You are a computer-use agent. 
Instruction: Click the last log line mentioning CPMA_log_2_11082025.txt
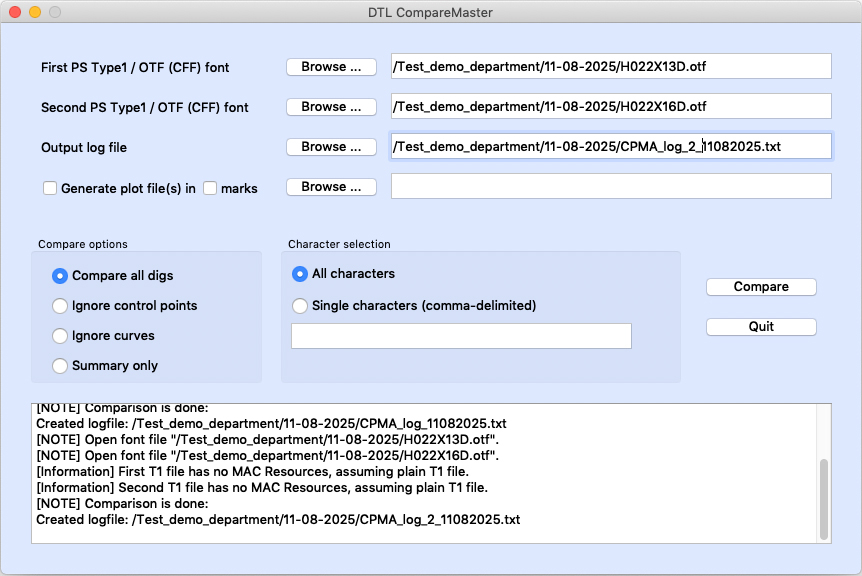click(278, 520)
